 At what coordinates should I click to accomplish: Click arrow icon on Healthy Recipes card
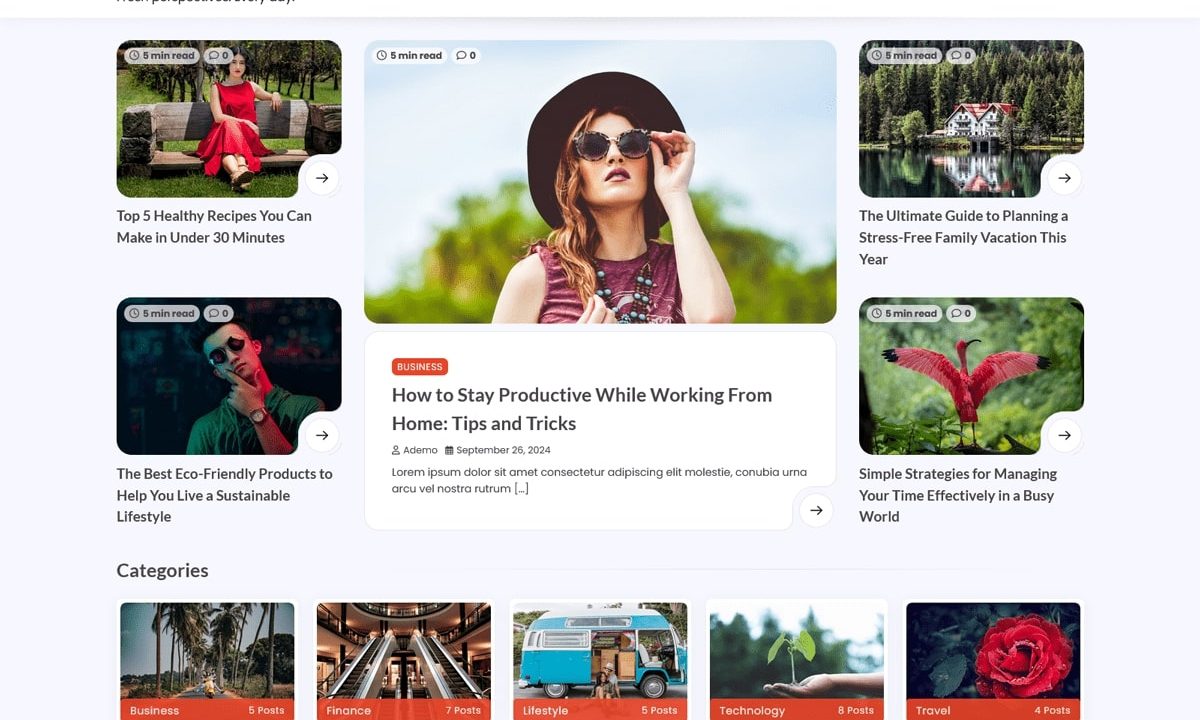[x=322, y=178]
